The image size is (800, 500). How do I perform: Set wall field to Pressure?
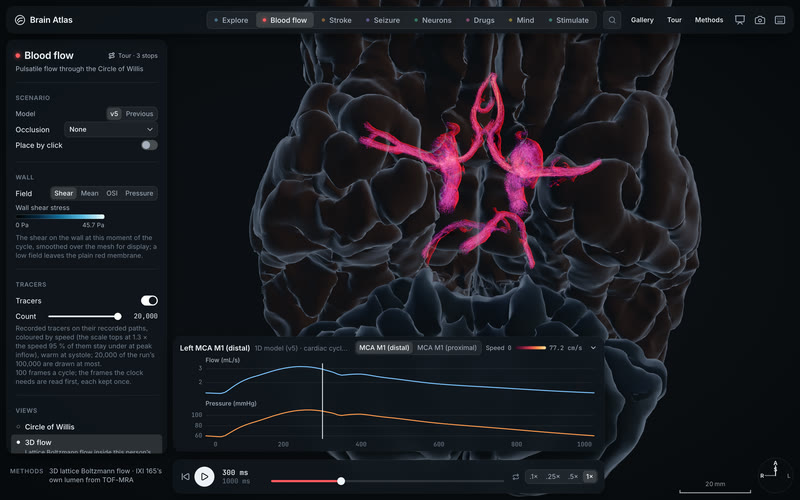click(x=139, y=193)
